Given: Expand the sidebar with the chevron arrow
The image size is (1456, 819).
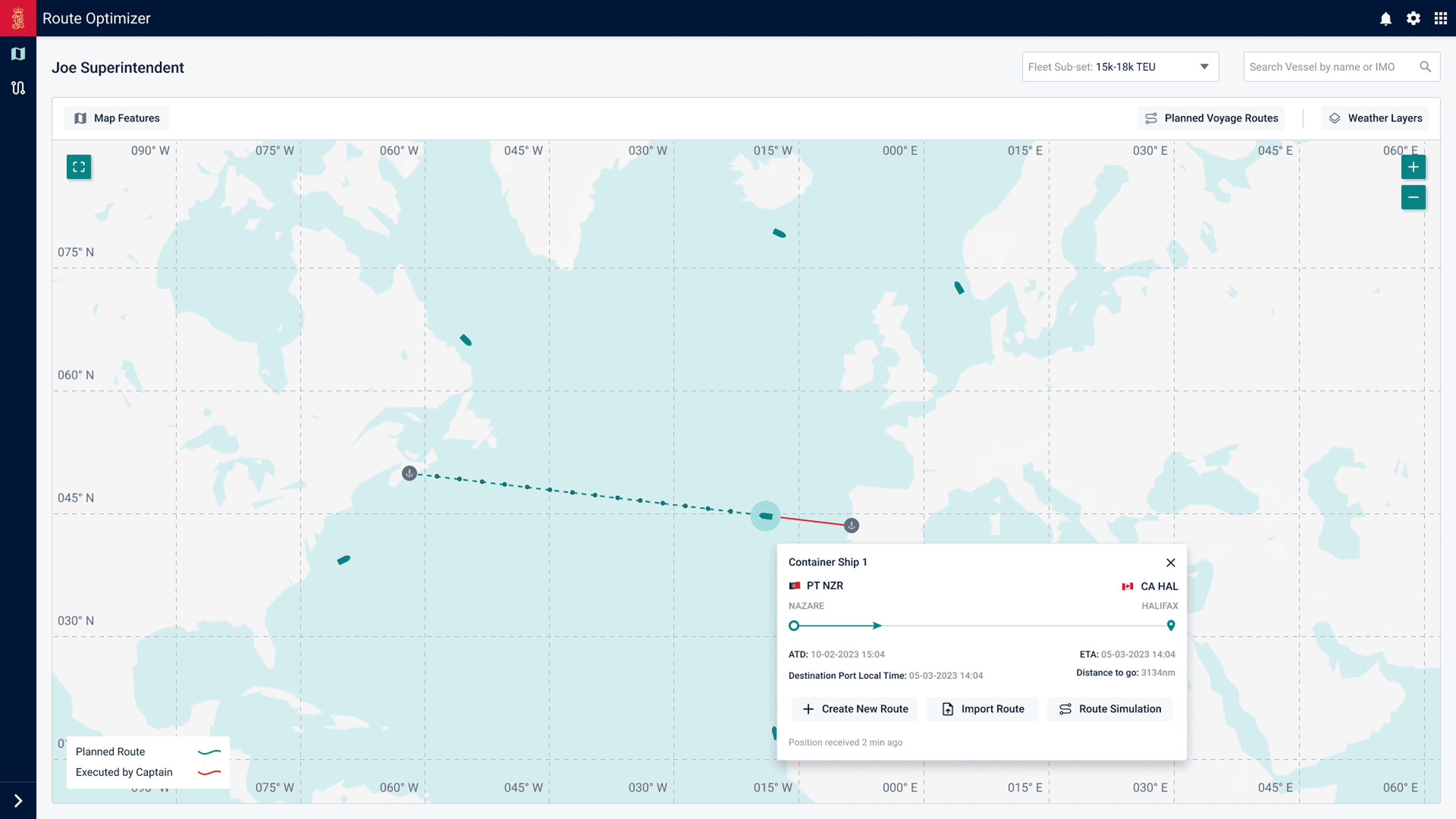Looking at the screenshot, I should click(x=18, y=800).
